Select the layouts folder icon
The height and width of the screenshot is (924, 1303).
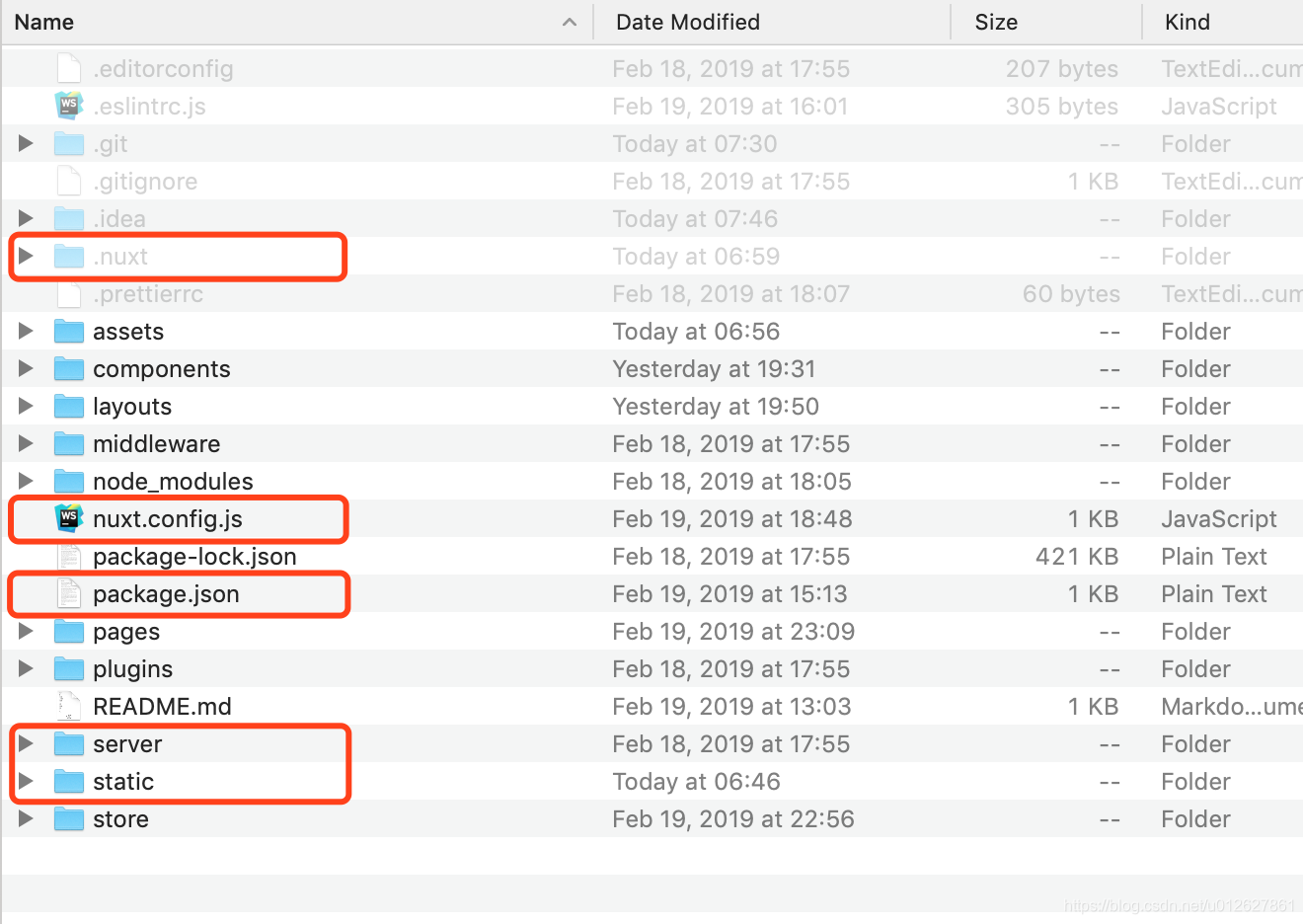(68, 407)
